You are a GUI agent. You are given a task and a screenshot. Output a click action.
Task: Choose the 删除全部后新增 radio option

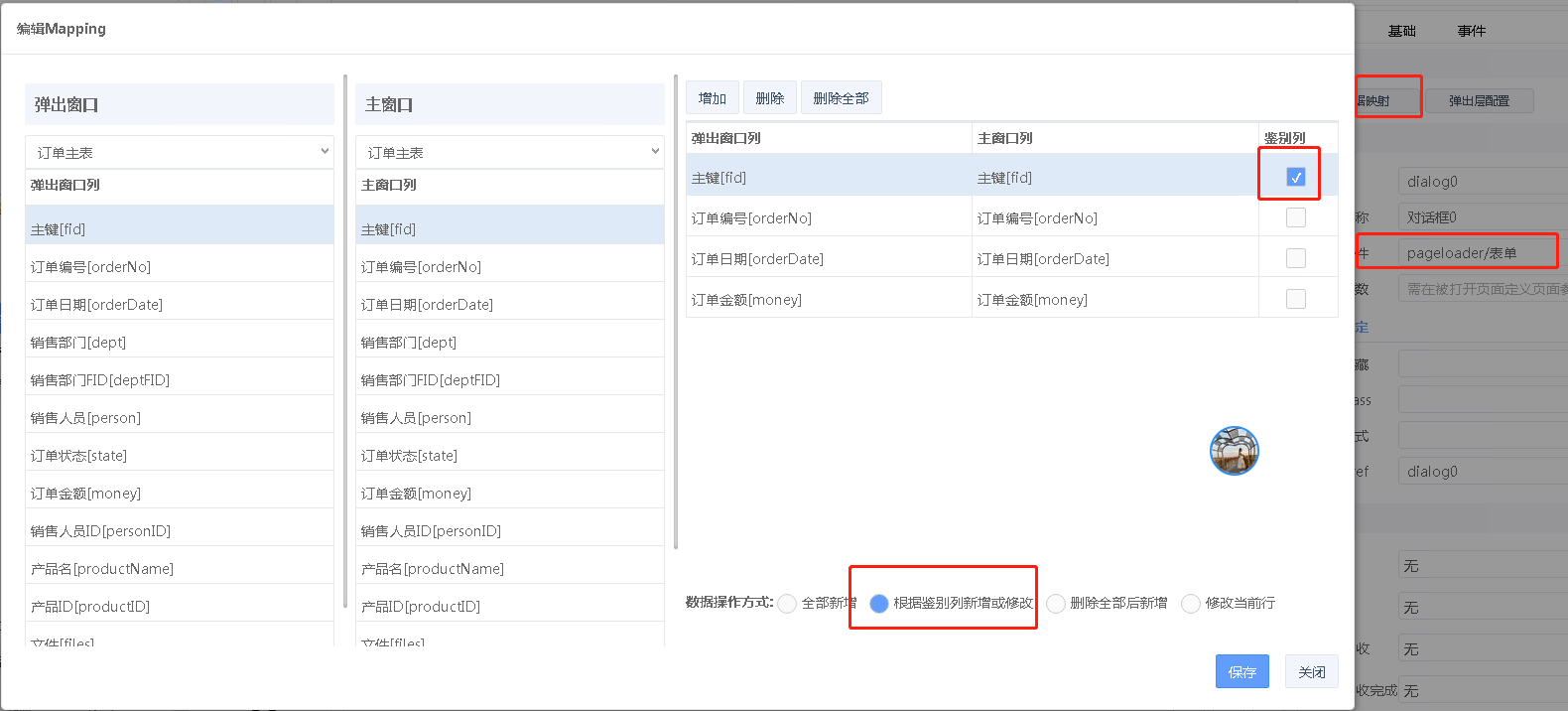[x=1056, y=604]
